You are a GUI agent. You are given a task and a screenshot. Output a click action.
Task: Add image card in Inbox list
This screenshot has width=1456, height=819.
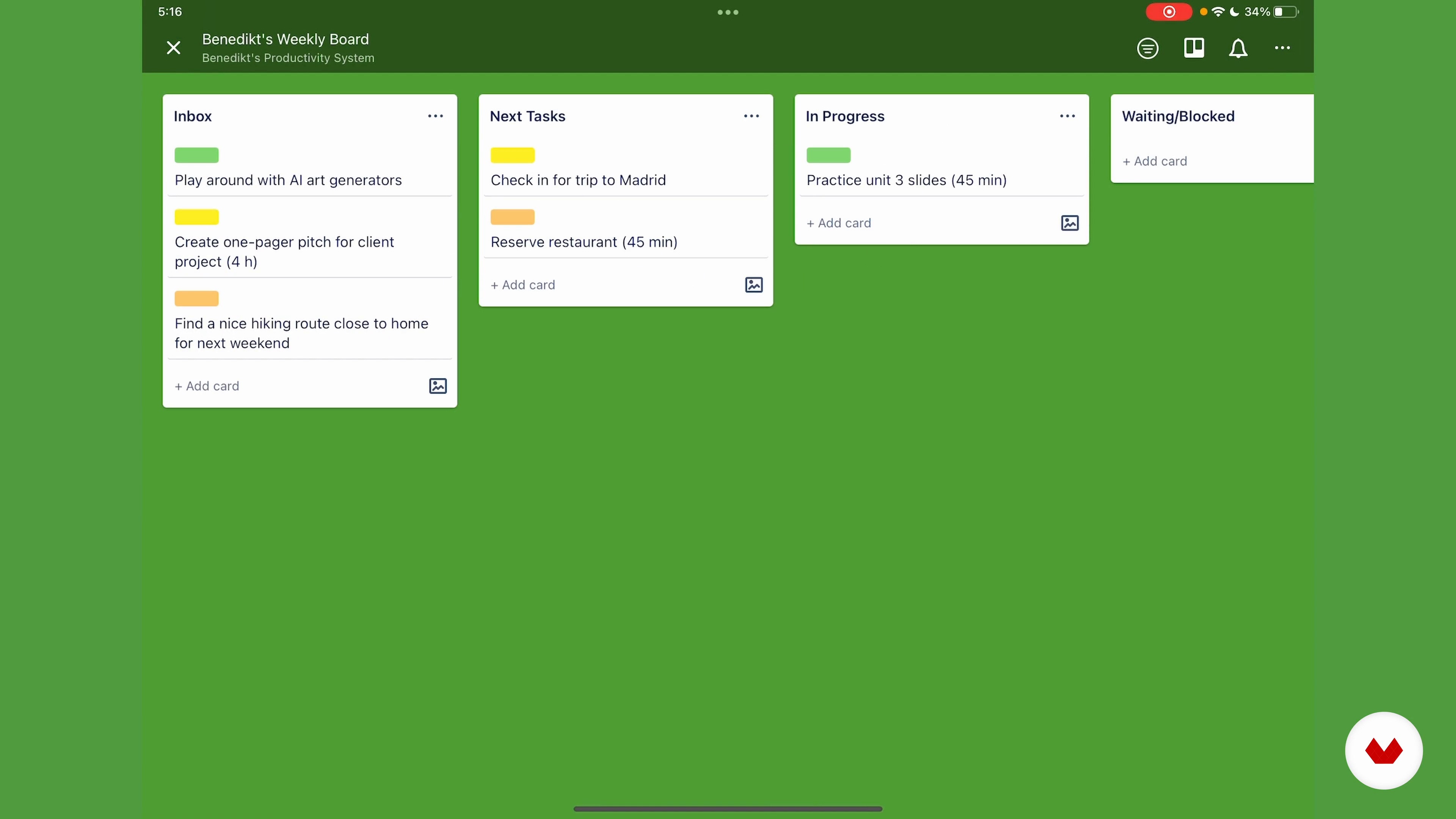pyautogui.click(x=438, y=386)
